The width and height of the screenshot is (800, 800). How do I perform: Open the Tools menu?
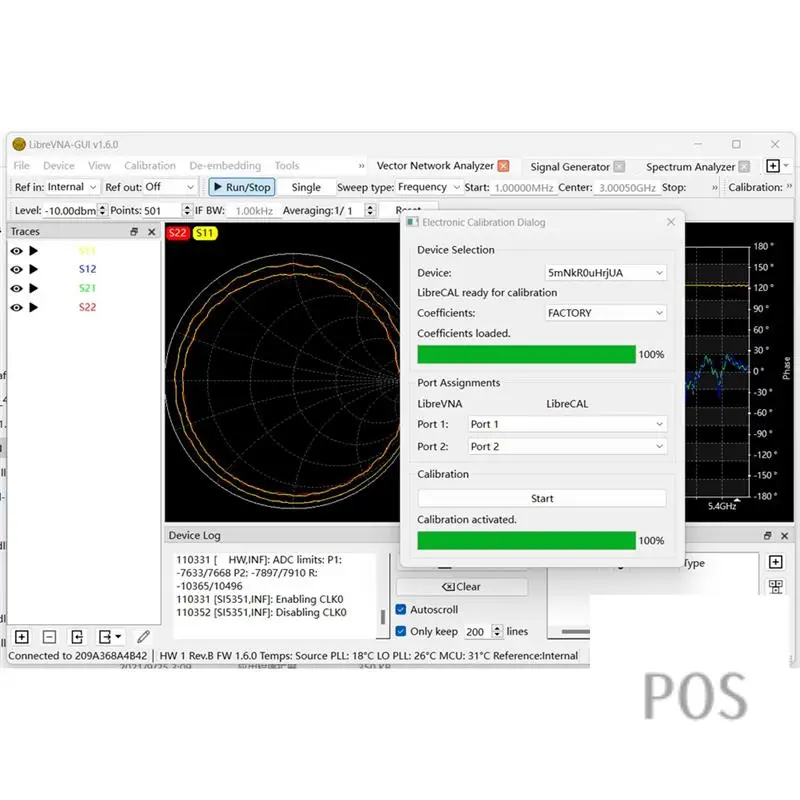pos(287,166)
